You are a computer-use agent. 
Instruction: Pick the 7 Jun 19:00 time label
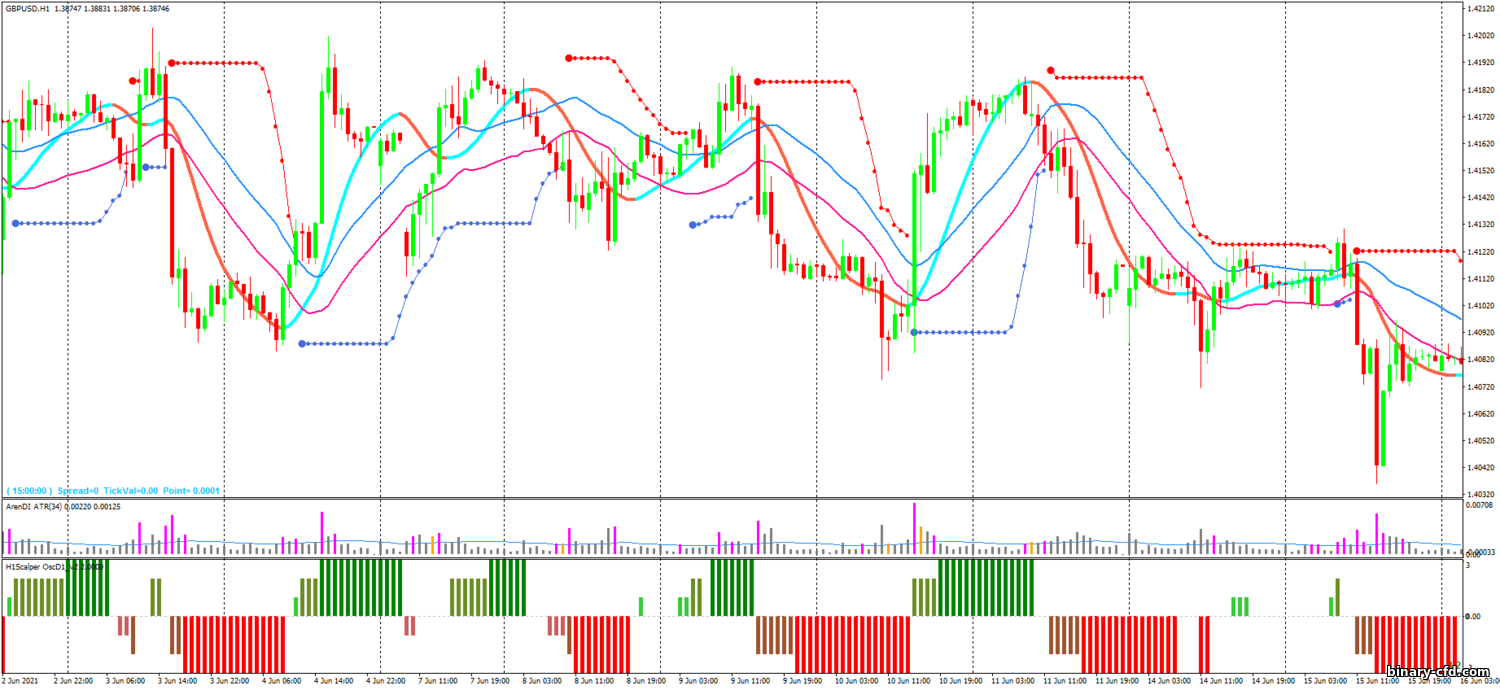coord(490,681)
